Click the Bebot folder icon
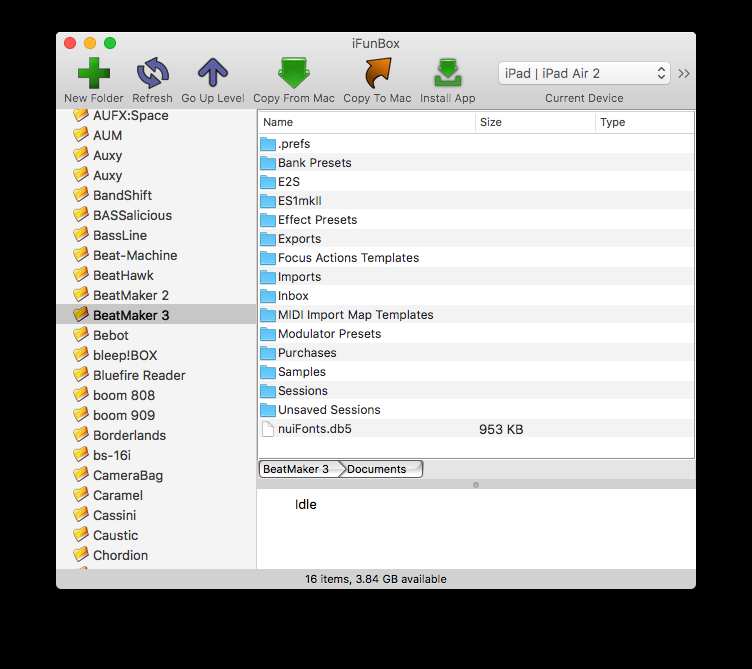The height and width of the screenshot is (669, 752). 81,335
